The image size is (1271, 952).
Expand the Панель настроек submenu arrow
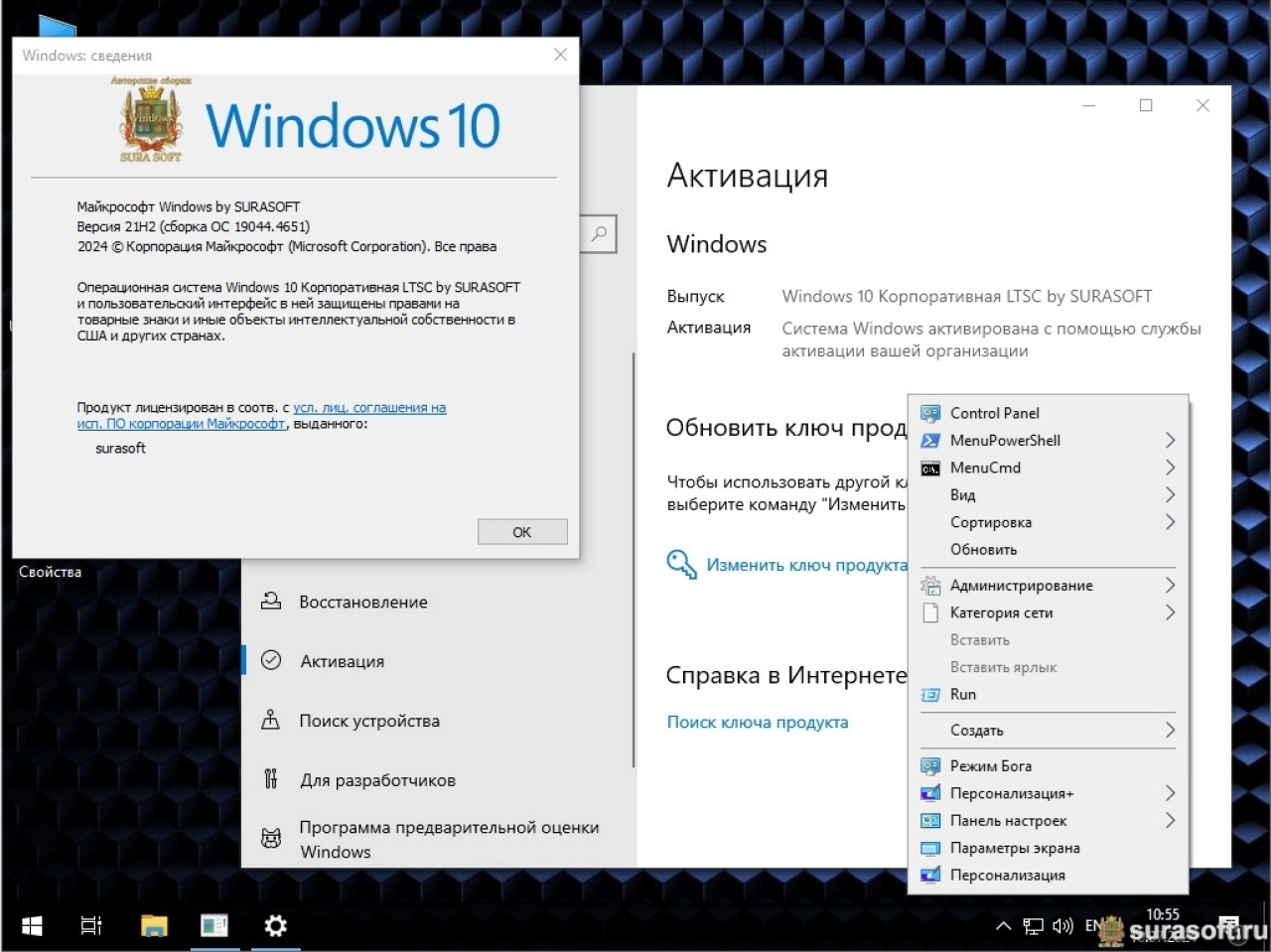pyautogui.click(x=1170, y=821)
